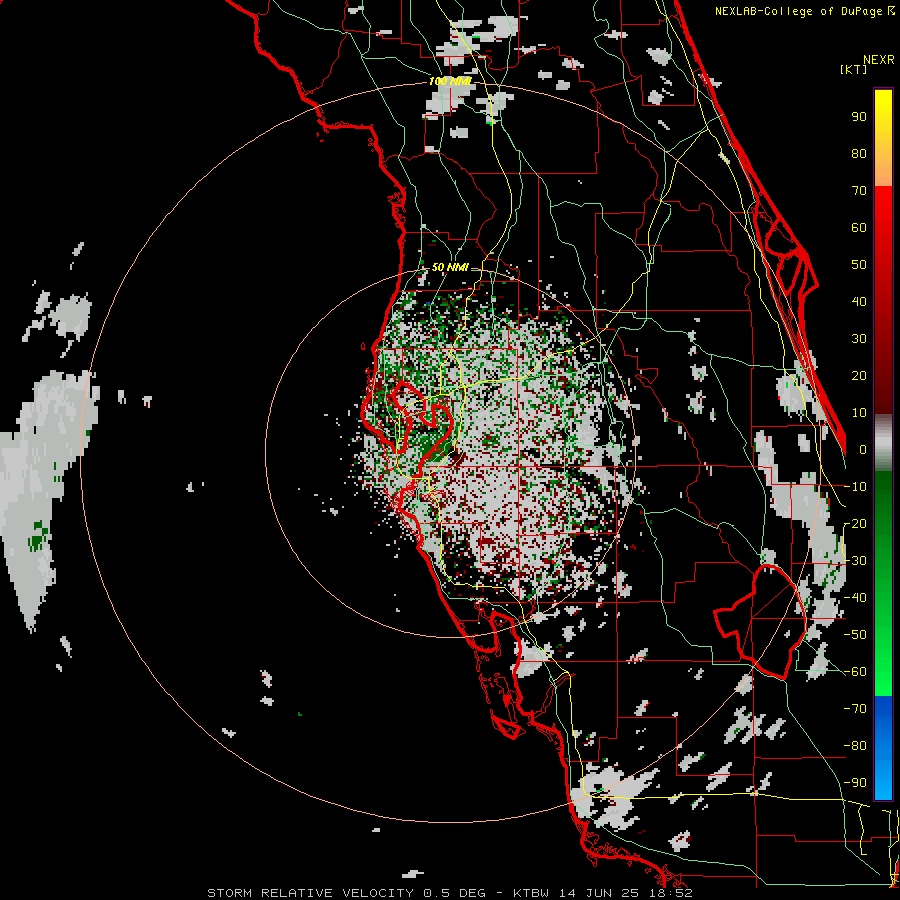
Task: Click the blue bottom segment of velocity color bar
Action: tap(883, 748)
